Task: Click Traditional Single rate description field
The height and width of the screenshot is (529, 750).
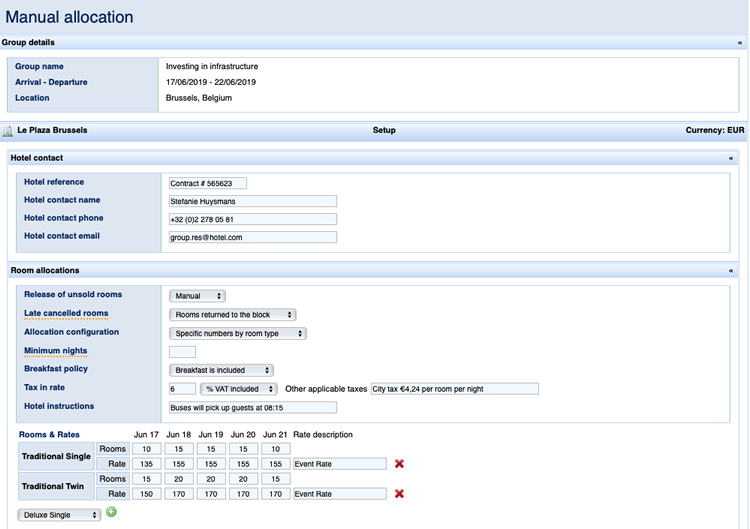Action: [x=340, y=464]
